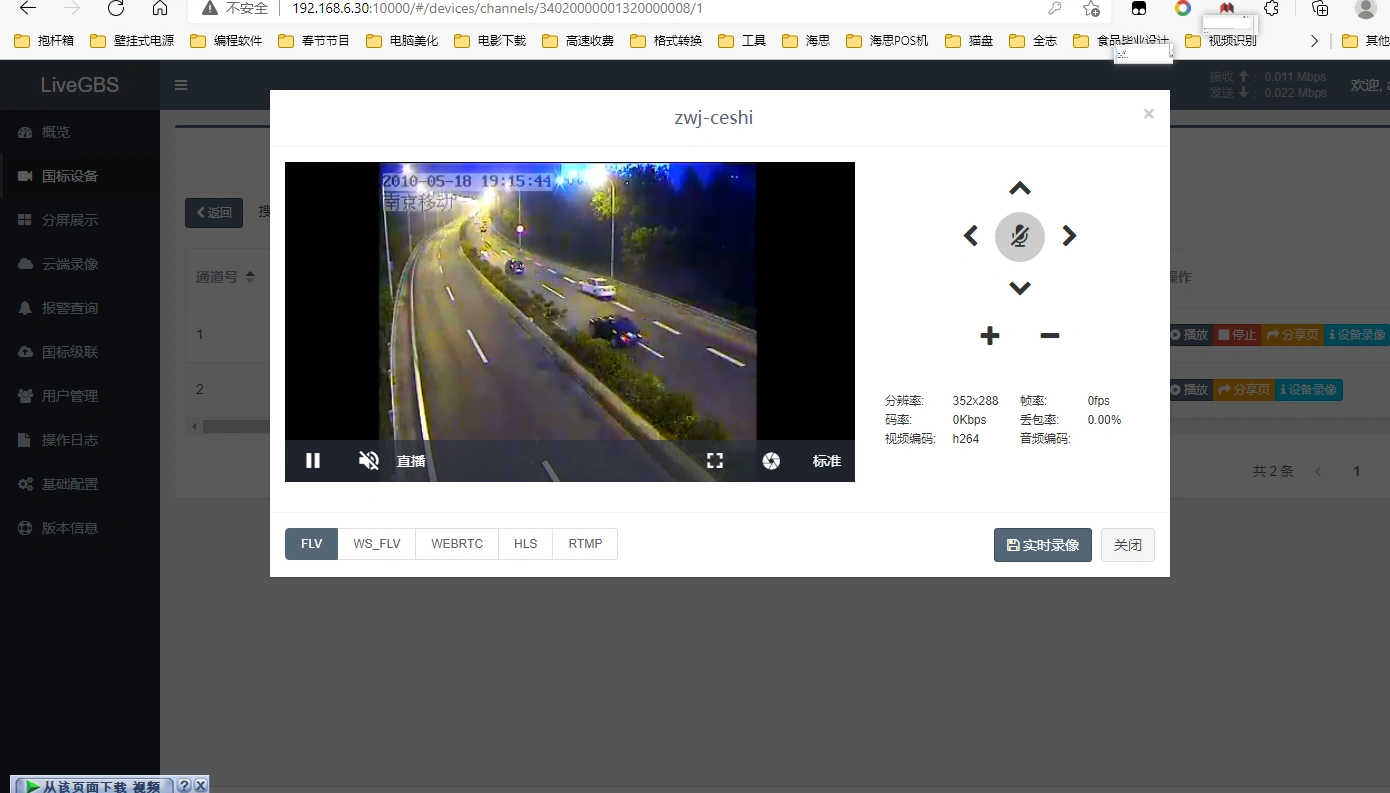Open the browser profile avatar
Viewport: 1390px width, 793px height.
point(1366,9)
